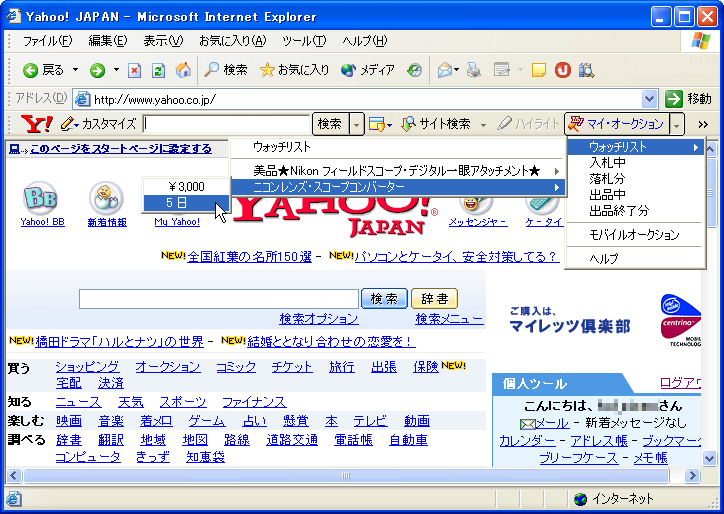Click the Yahoo! BB icon

[x=40, y=198]
